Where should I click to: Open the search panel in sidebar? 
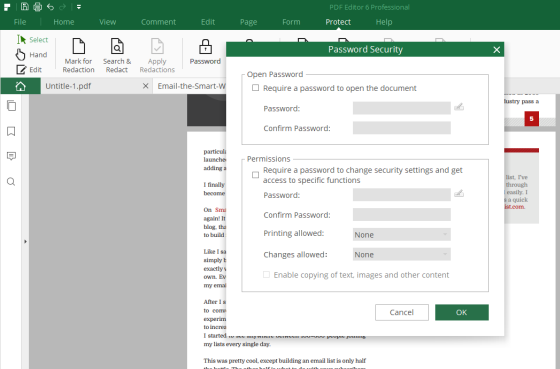pyautogui.click(x=11, y=182)
